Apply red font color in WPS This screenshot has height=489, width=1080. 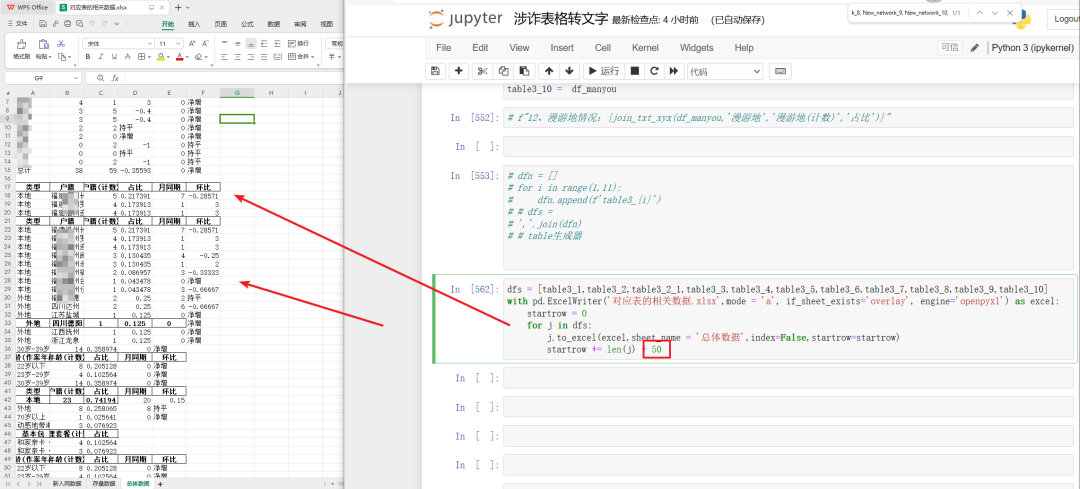[x=180, y=56]
